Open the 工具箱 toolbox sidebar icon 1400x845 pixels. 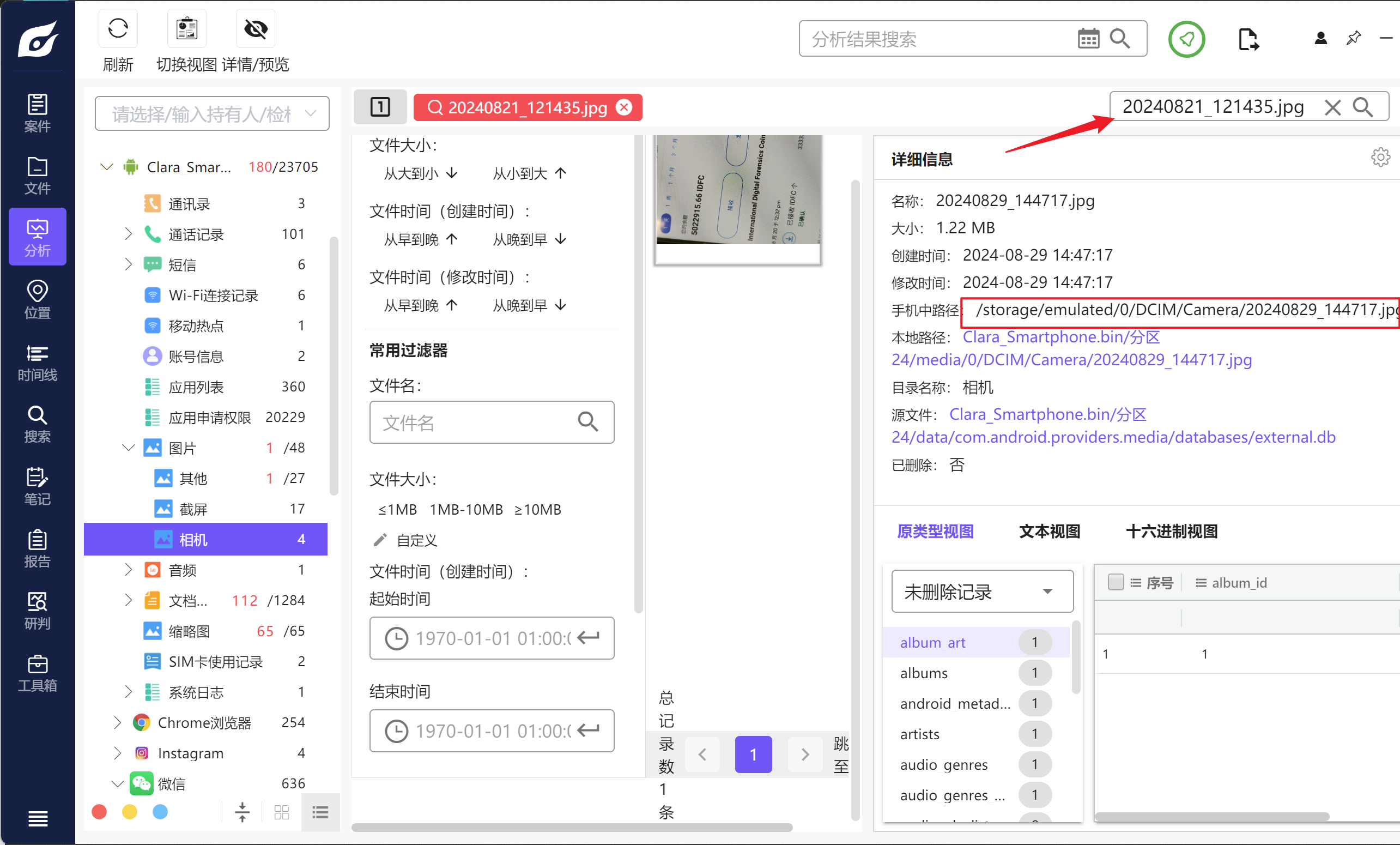point(38,673)
